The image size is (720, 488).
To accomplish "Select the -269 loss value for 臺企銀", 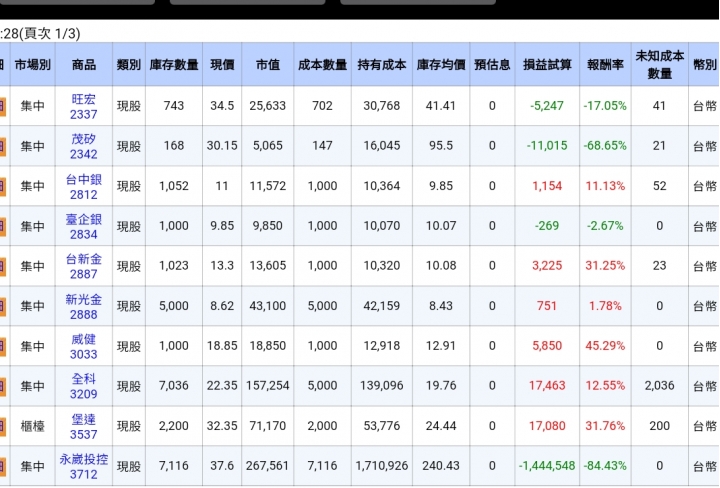I will point(547,226).
